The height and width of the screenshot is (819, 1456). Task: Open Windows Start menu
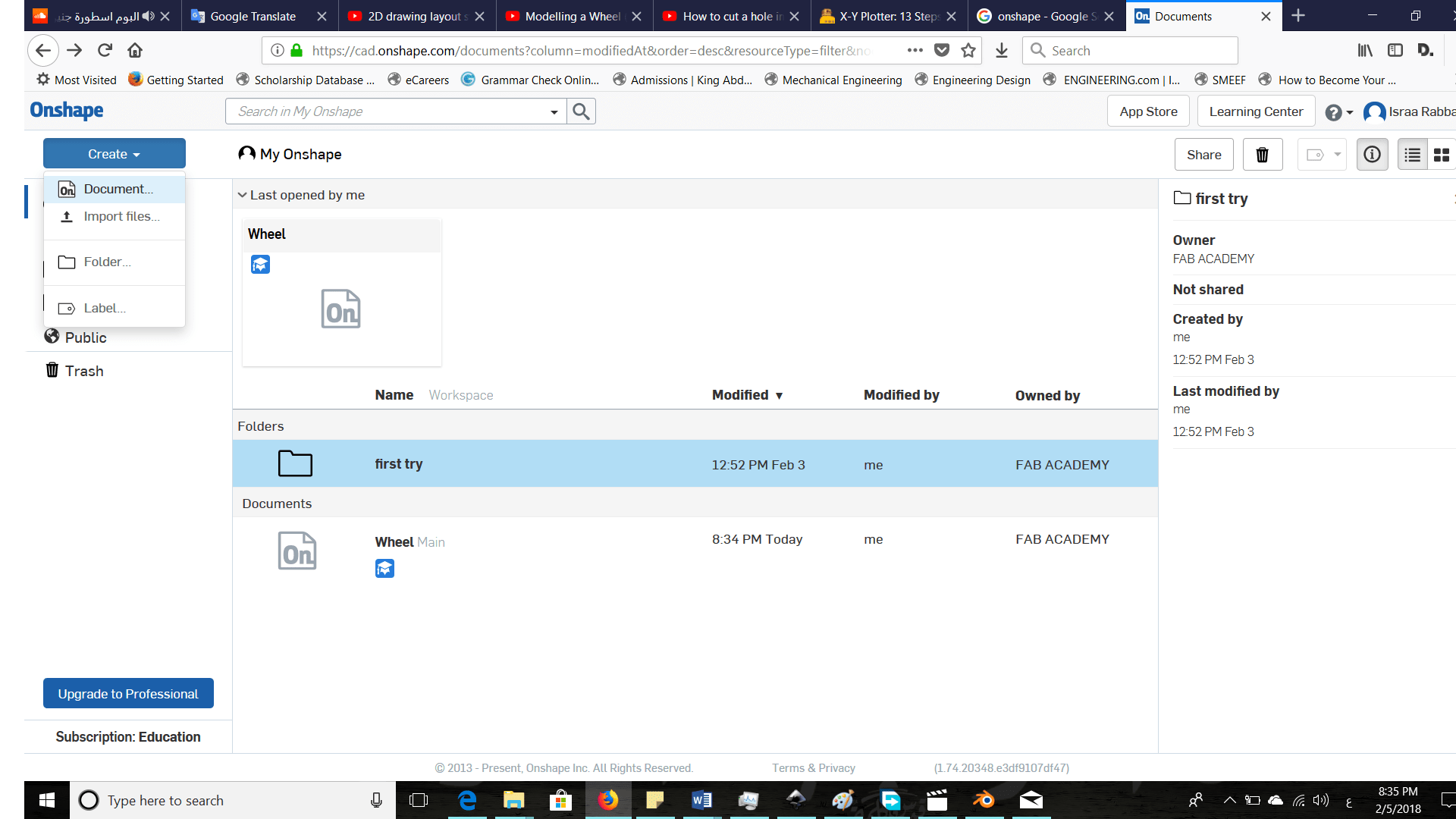(x=47, y=800)
